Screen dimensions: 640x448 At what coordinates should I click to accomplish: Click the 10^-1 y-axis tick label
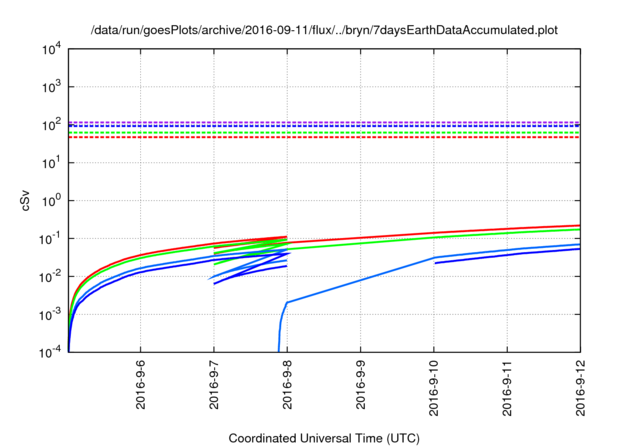click(50, 239)
